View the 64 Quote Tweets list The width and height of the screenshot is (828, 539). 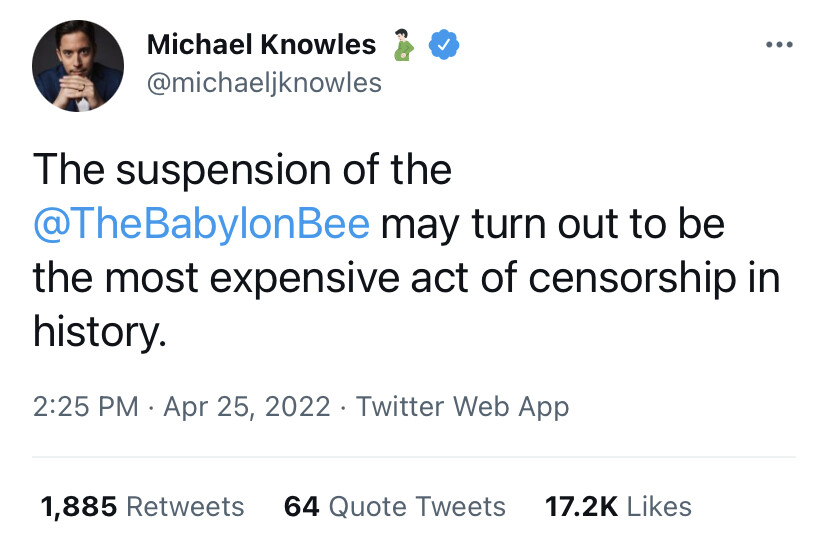(x=394, y=507)
